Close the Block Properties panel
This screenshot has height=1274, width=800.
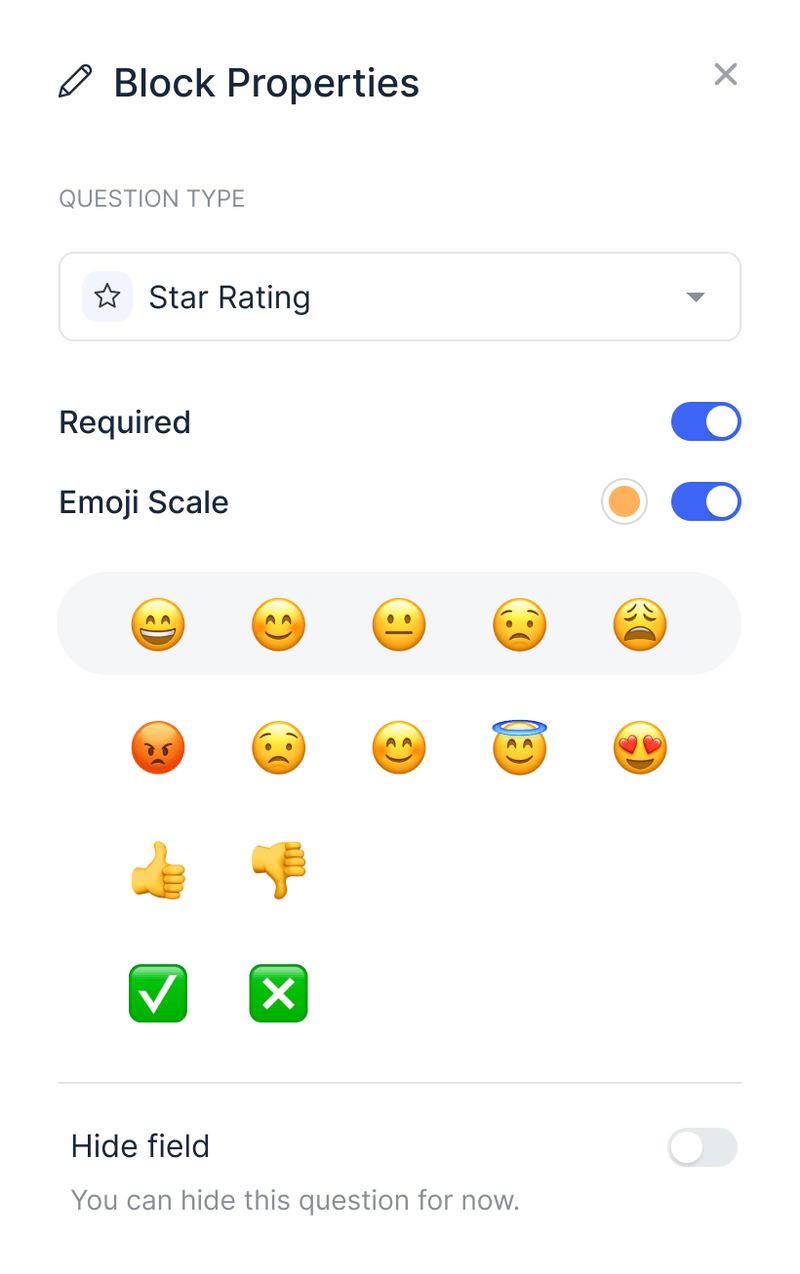tap(725, 74)
